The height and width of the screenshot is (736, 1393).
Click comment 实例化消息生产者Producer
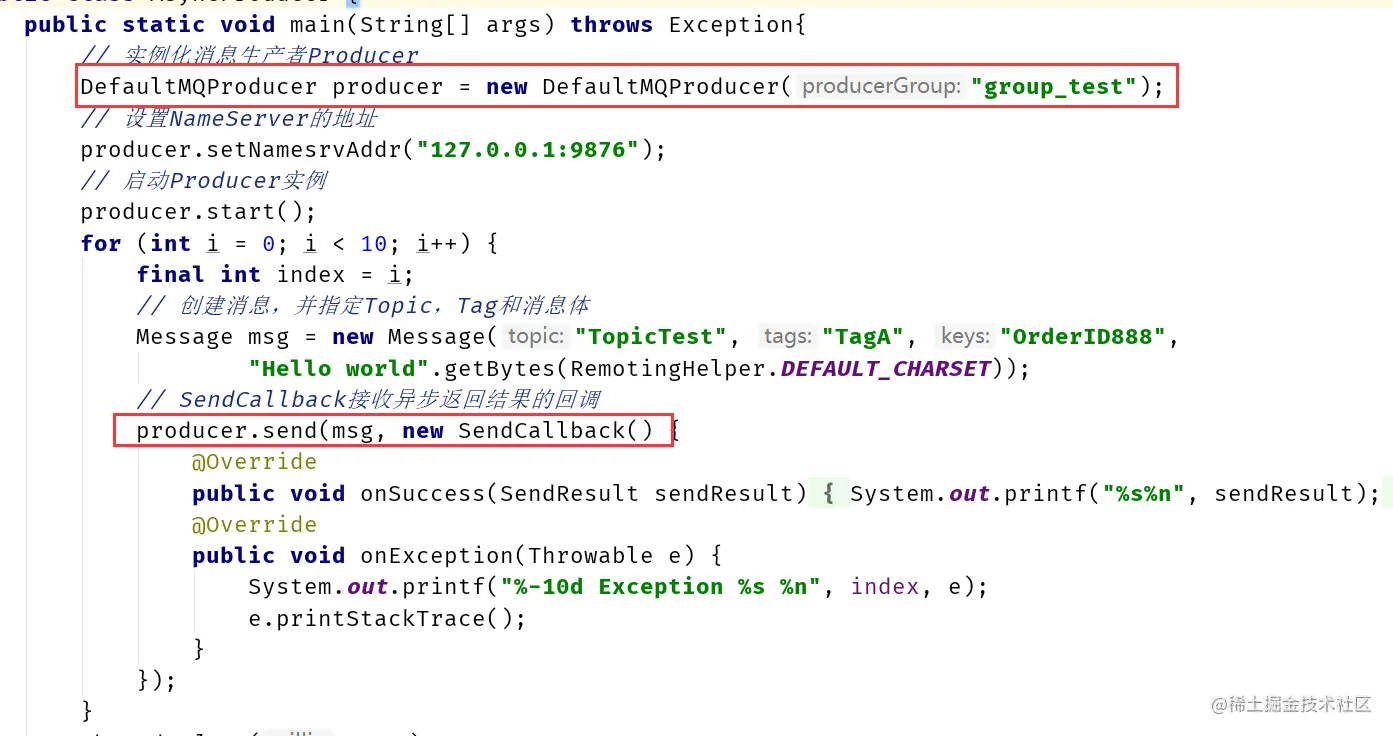click(250, 55)
